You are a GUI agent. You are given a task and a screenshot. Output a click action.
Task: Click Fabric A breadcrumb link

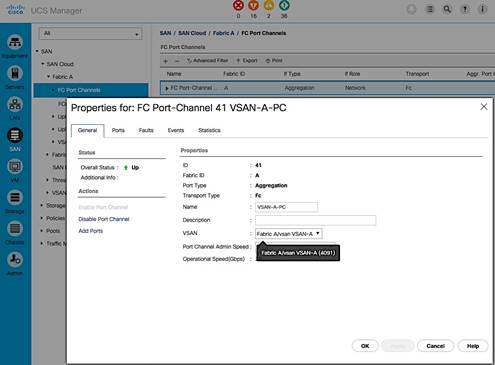pyautogui.click(x=224, y=33)
